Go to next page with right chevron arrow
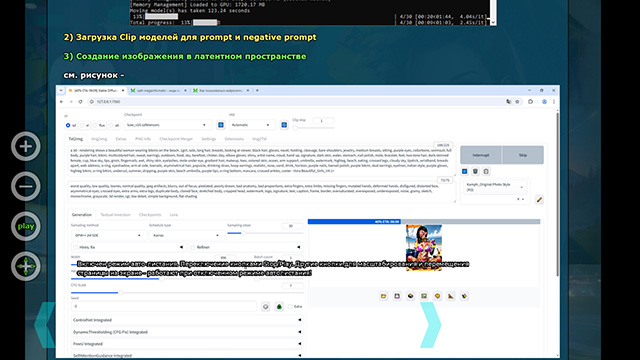 coord(431,325)
